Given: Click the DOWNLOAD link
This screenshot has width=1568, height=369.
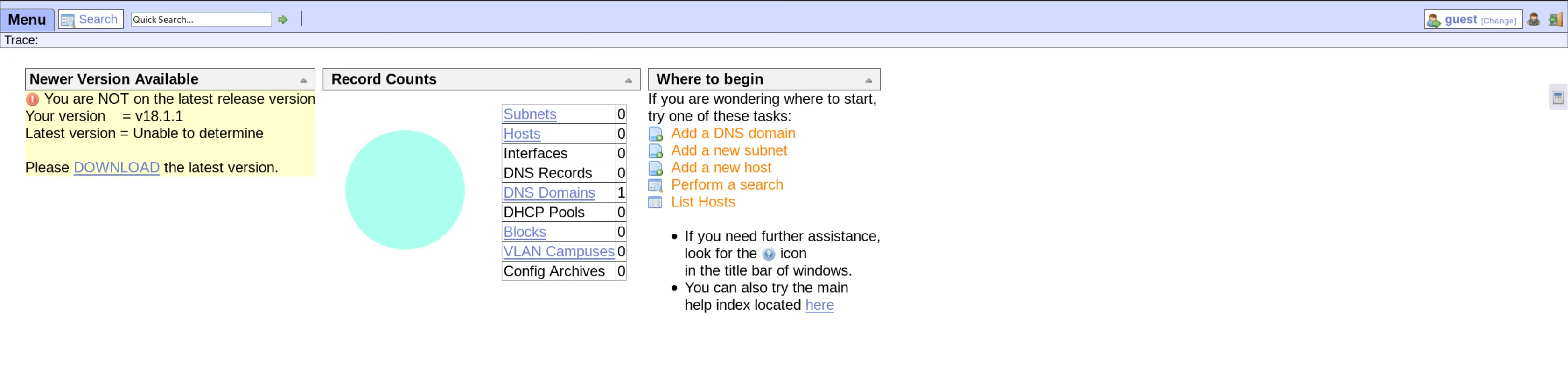Looking at the screenshot, I should click(x=116, y=167).
